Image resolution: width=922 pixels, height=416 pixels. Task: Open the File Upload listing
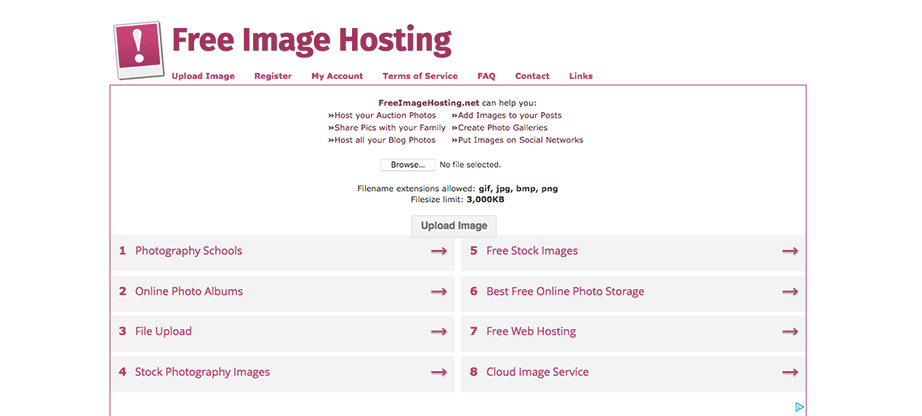tap(283, 332)
